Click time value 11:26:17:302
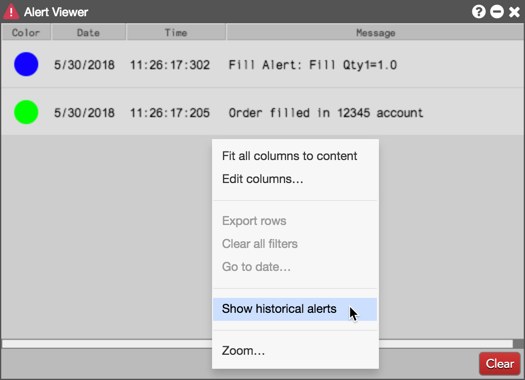This screenshot has height=380, width=525. coord(170,65)
